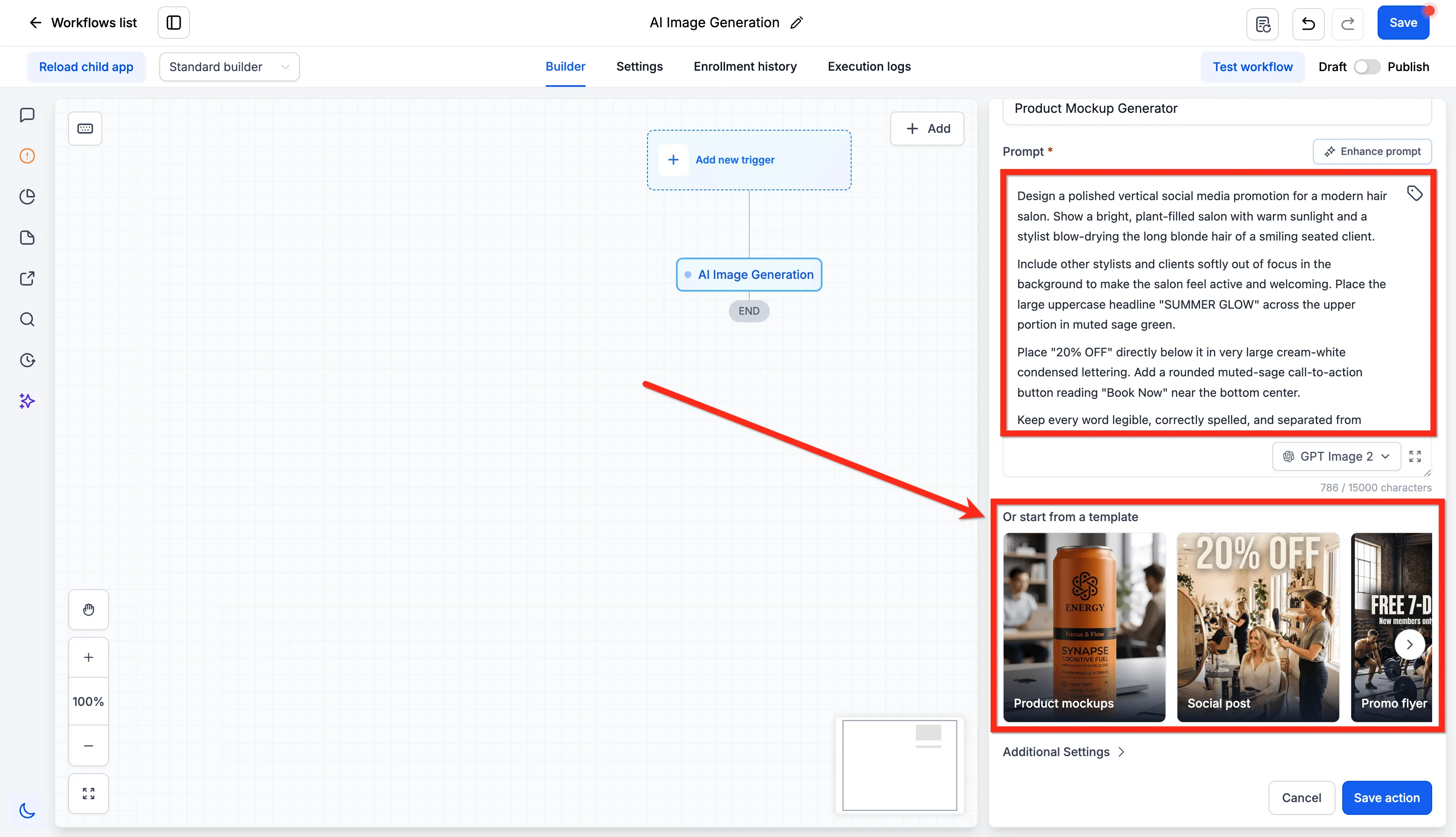1456x837 pixels.
Task: Expand Additional Settings section
Action: point(1063,752)
